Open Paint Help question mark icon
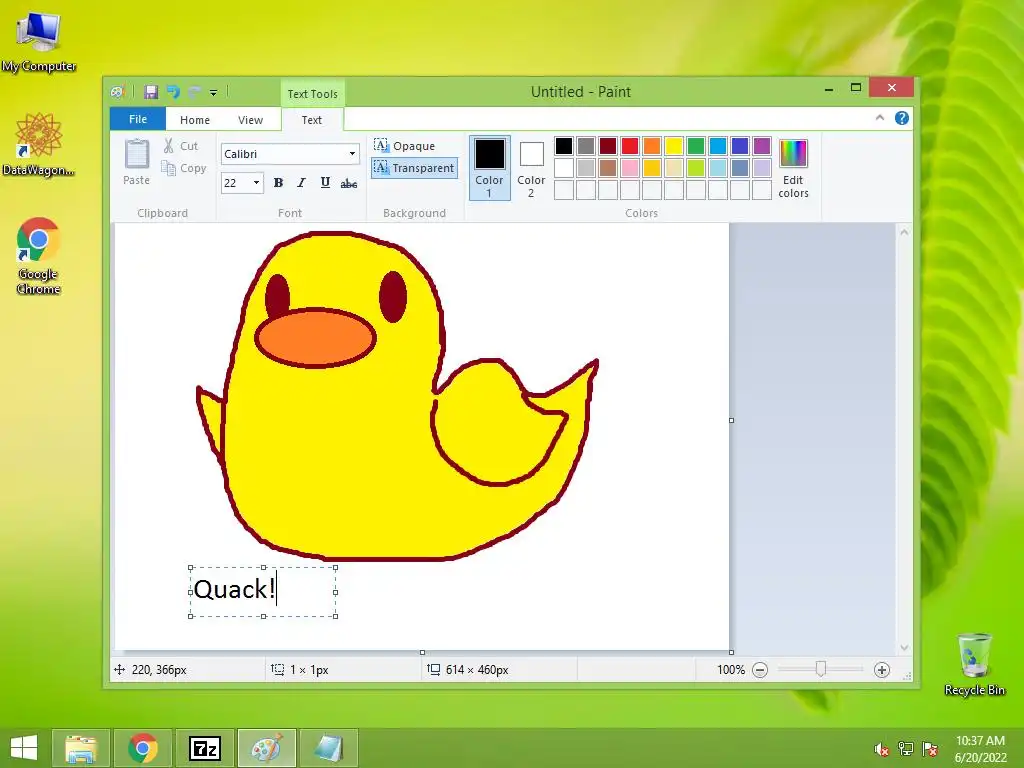Viewport: 1024px width, 768px height. point(902,118)
